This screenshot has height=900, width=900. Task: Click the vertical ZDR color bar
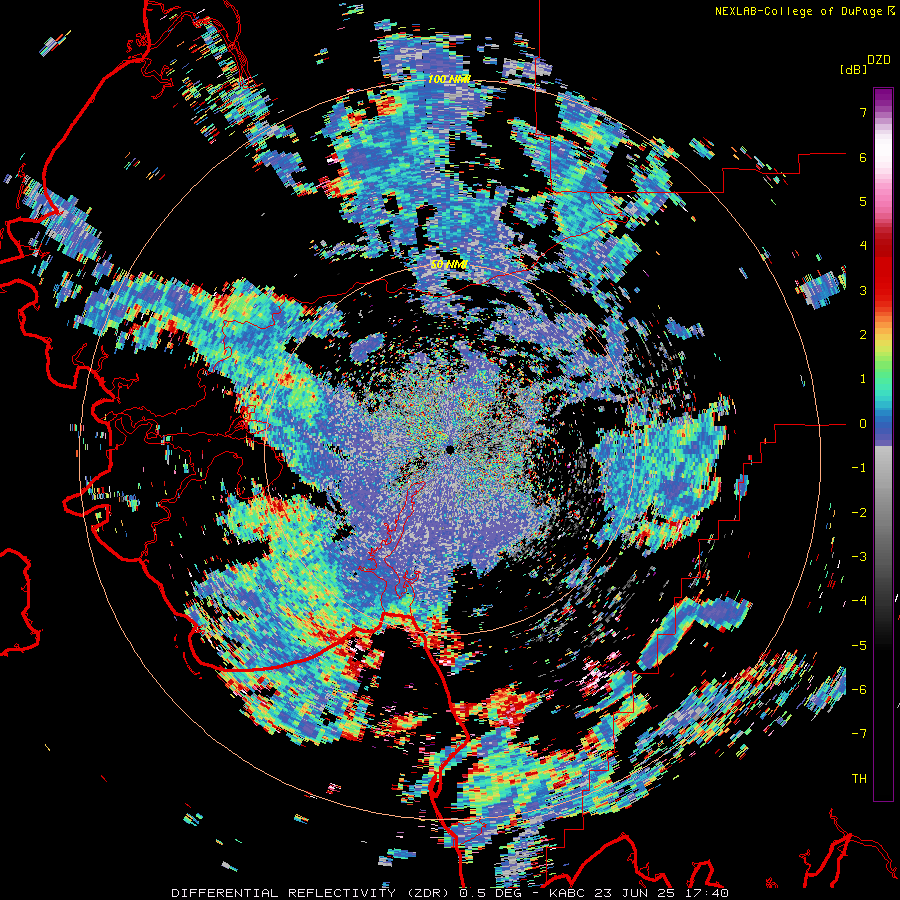coord(883,444)
